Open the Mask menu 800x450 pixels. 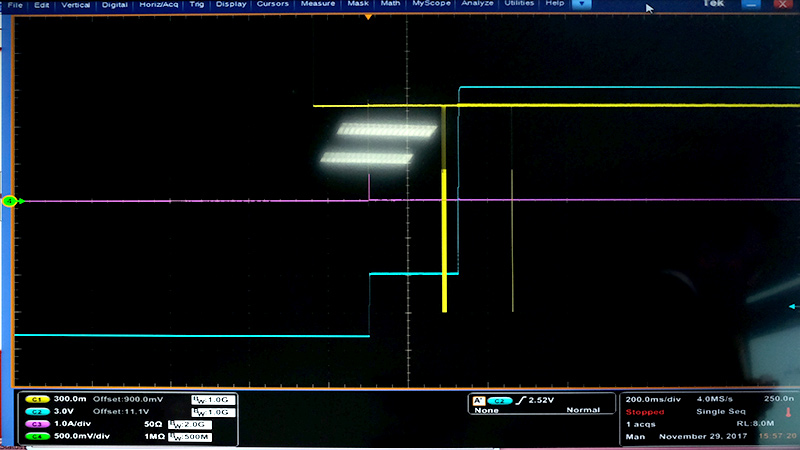358,4
